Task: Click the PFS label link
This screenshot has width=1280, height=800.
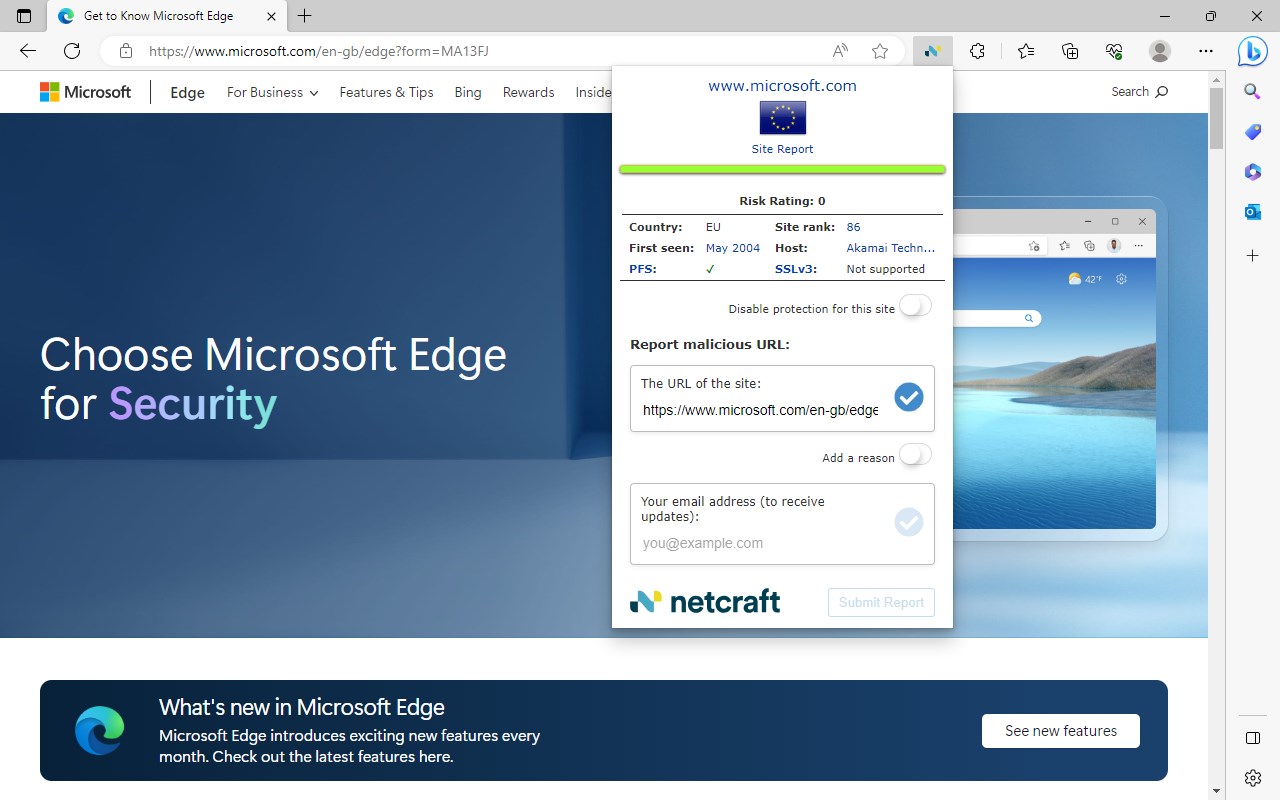Action: pyautogui.click(x=643, y=269)
